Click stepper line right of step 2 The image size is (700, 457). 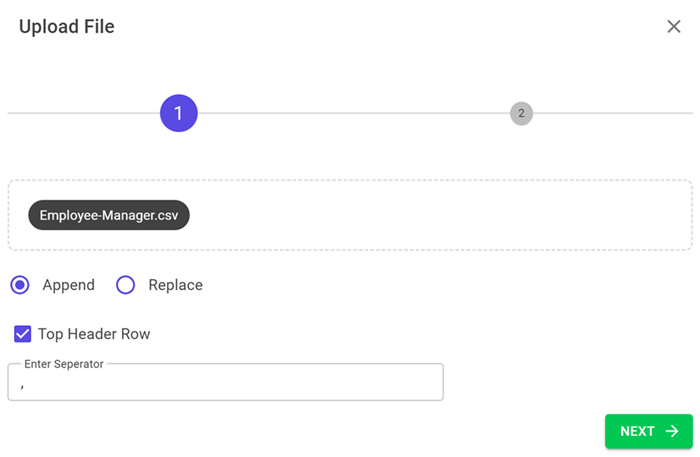click(x=610, y=114)
